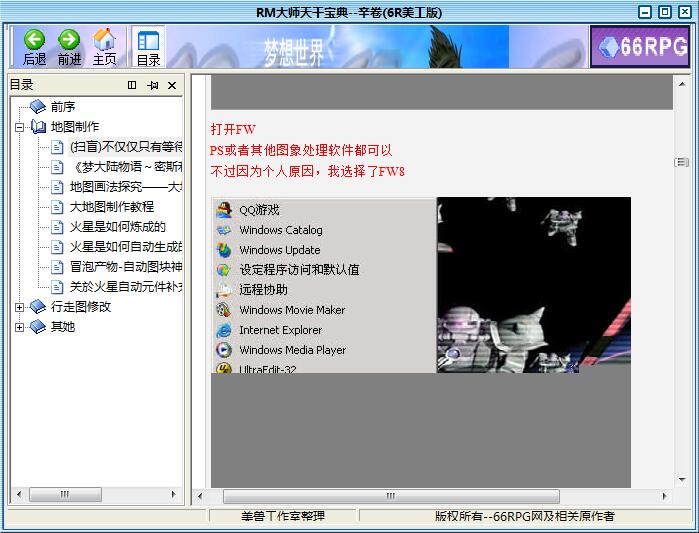This screenshot has width=699, height=533.
Task: Click the content pane scroll-down arrow
Action: coord(682,480)
